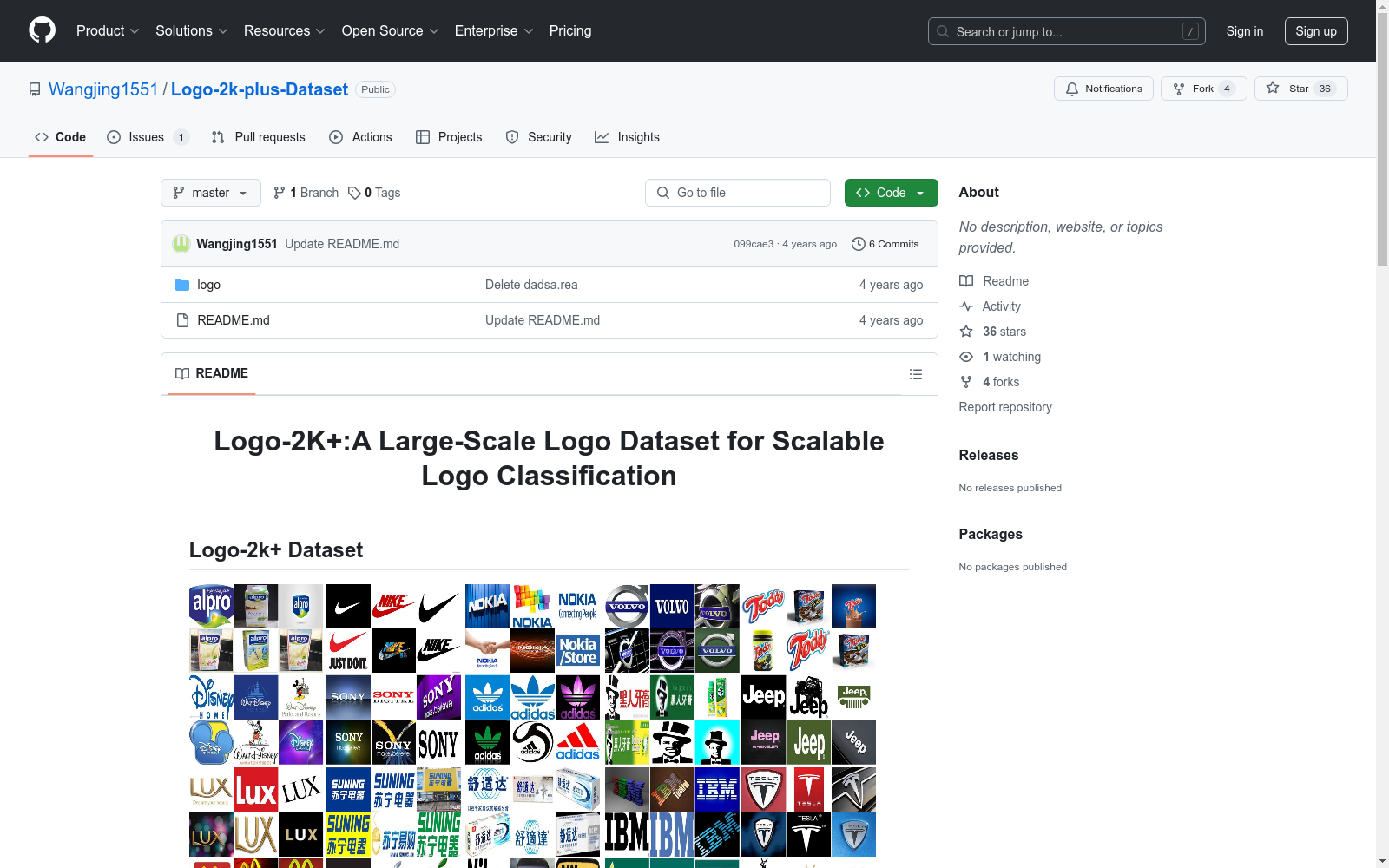
Task: Click the Issues circle icon
Action: point(114,137)
